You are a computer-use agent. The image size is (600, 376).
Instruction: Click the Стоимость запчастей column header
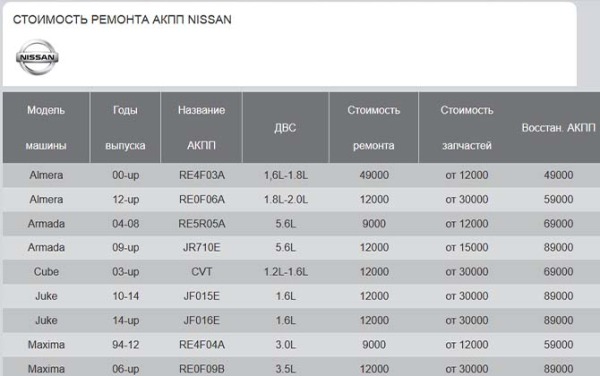[466, 127]
